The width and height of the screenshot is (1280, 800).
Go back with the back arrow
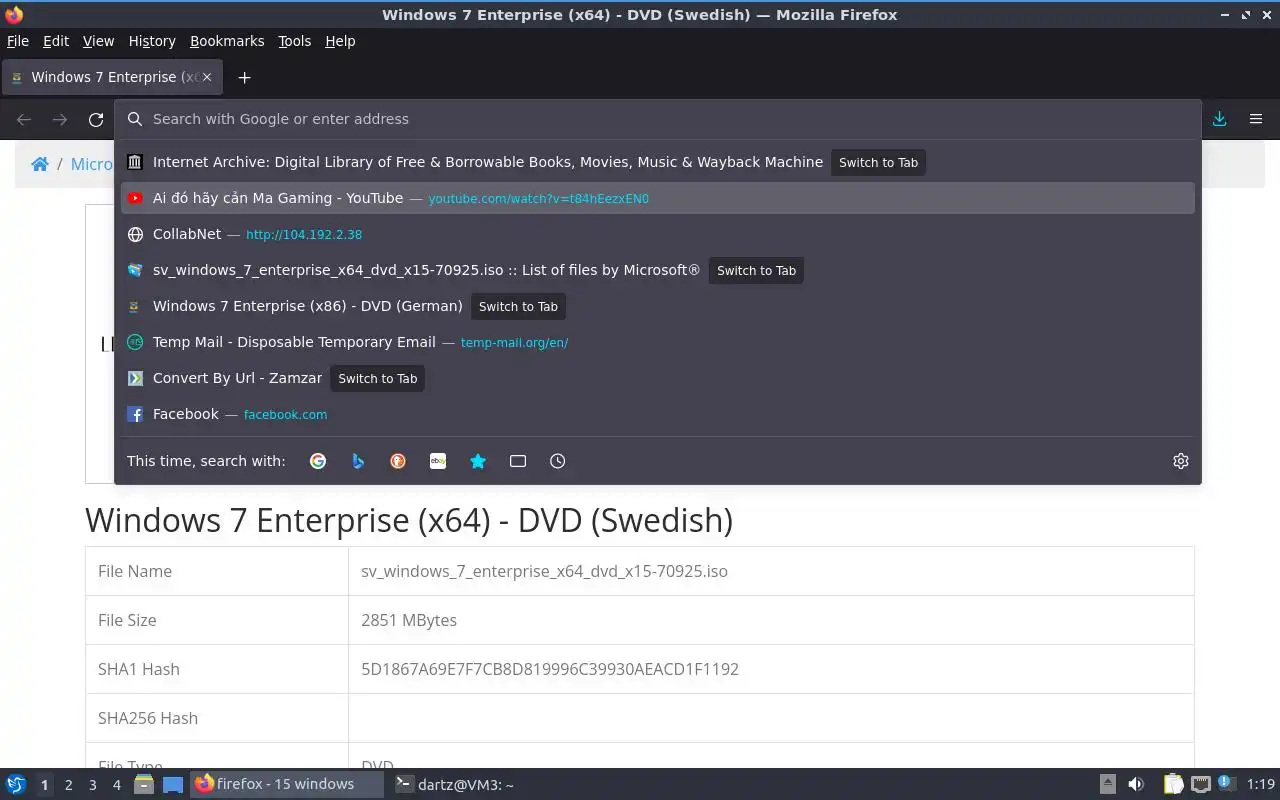click(x=24, y=119)
